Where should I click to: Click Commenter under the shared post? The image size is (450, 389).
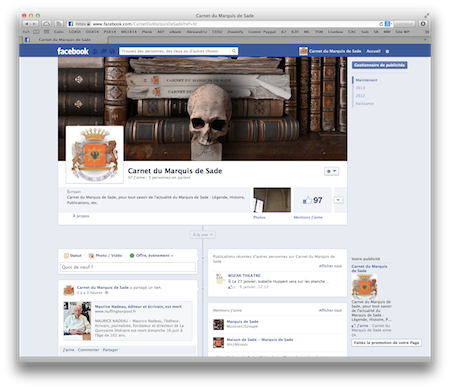89,350
